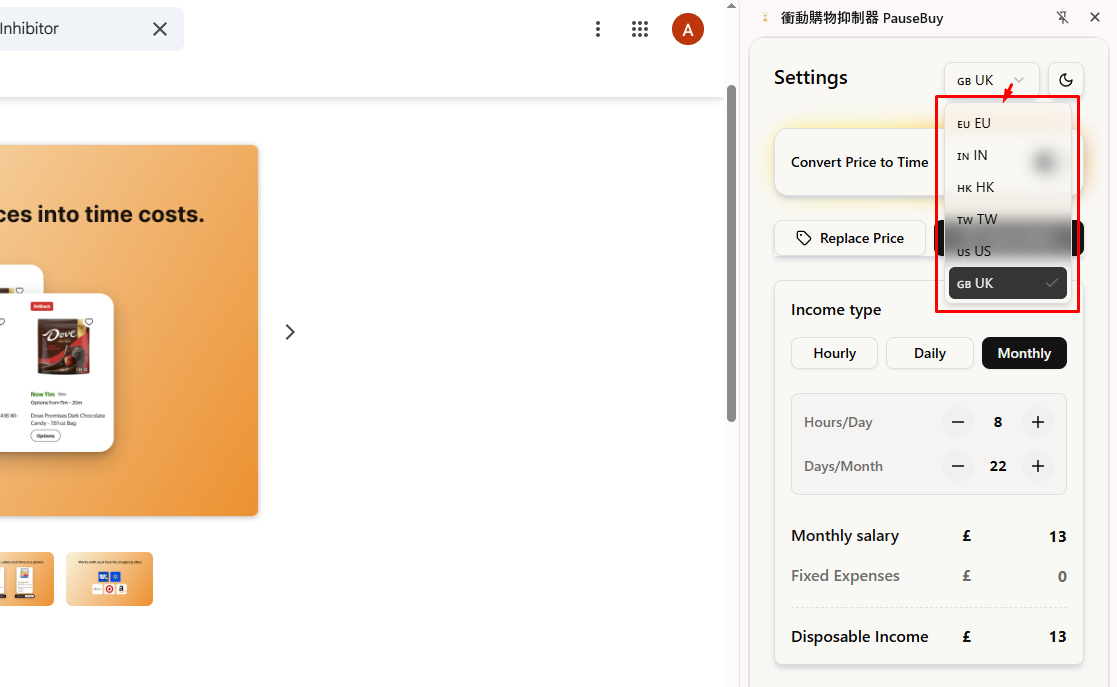Collapse the UK region dropdown
1117x687 pixels.
coord(991,81)
